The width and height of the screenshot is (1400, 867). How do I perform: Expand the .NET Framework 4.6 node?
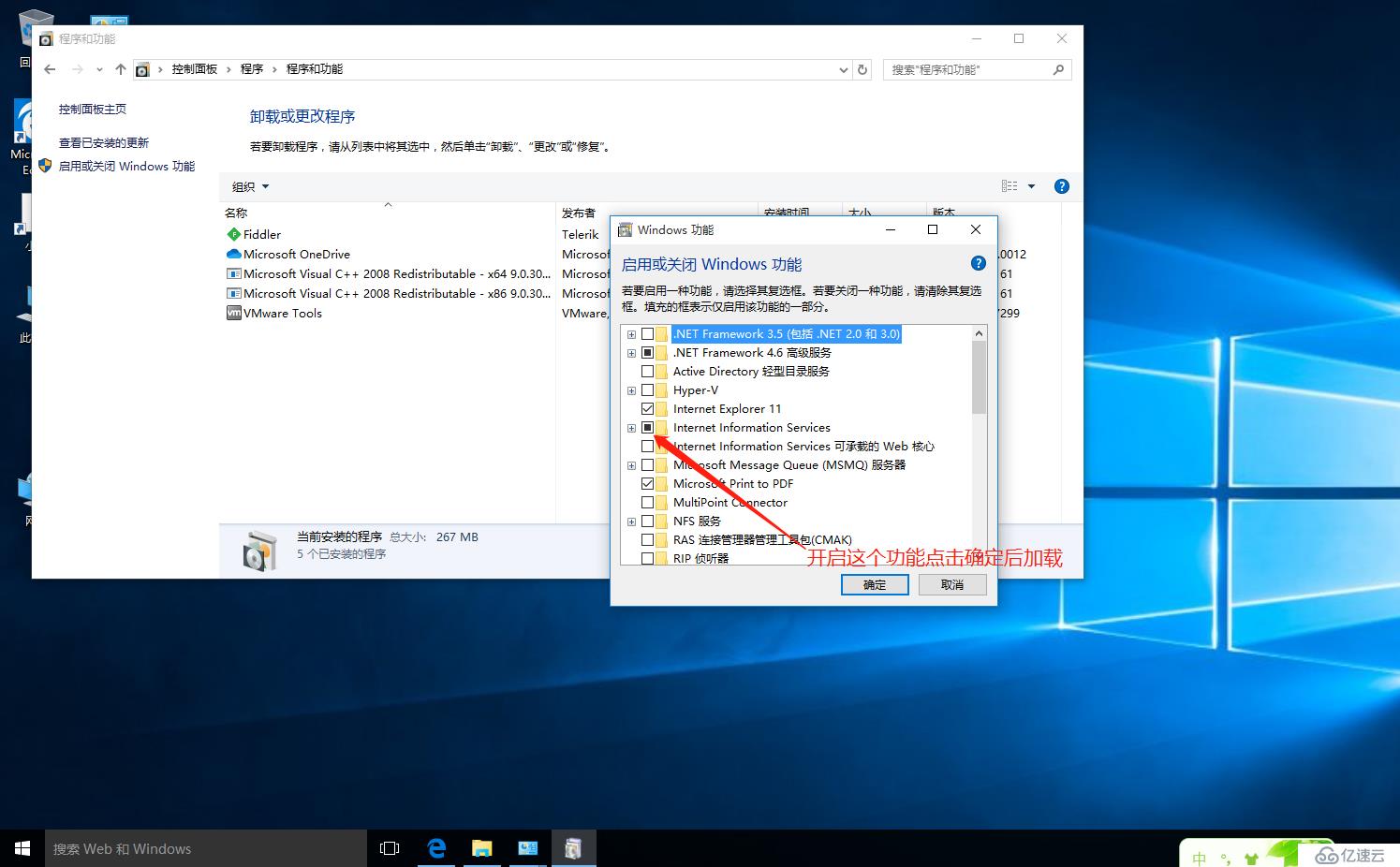631,353
